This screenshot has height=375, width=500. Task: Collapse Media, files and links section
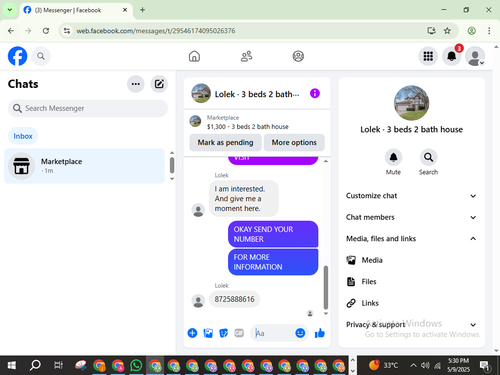[x=411, y=239]
